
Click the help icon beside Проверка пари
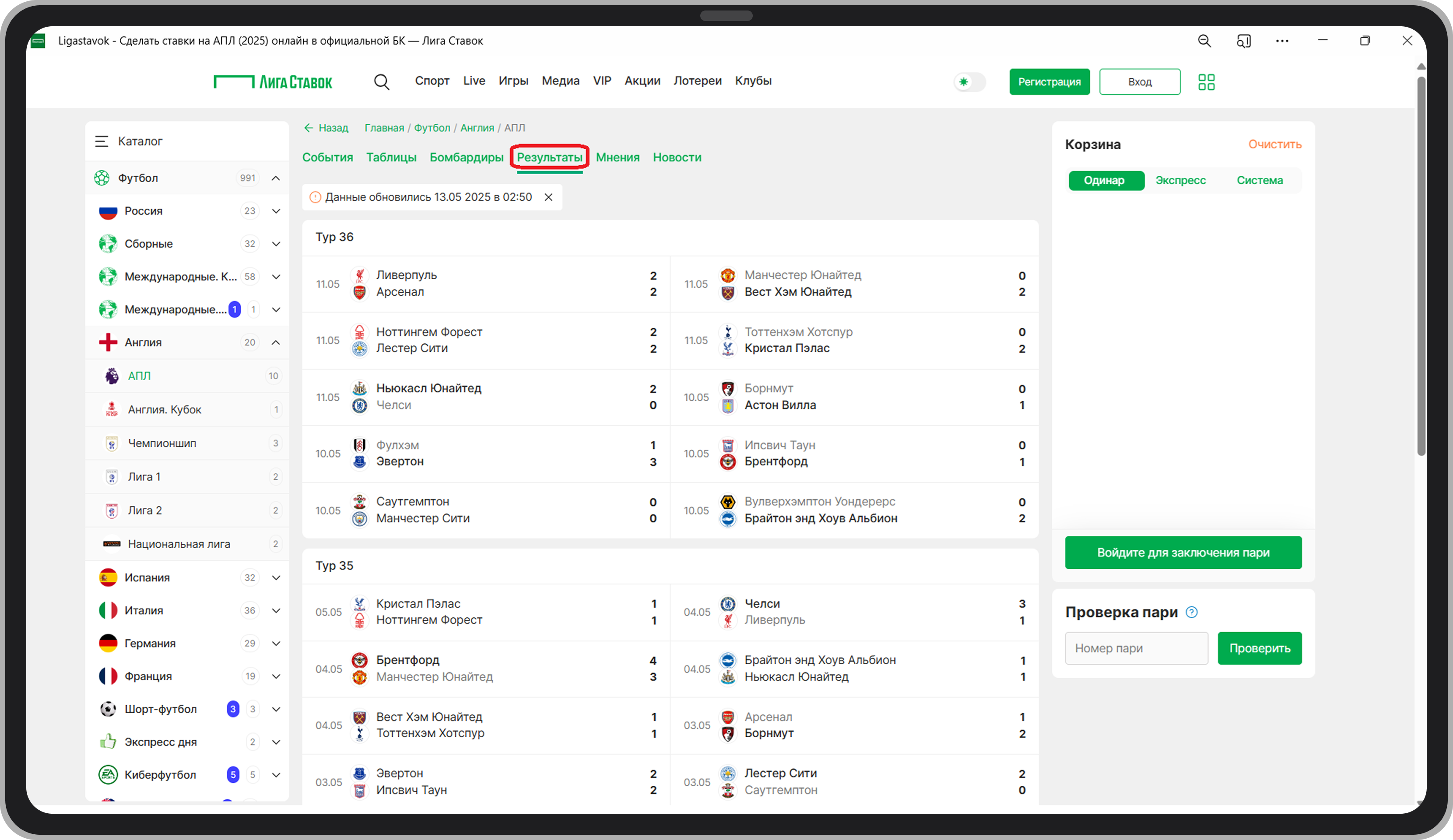(1191, 612)
